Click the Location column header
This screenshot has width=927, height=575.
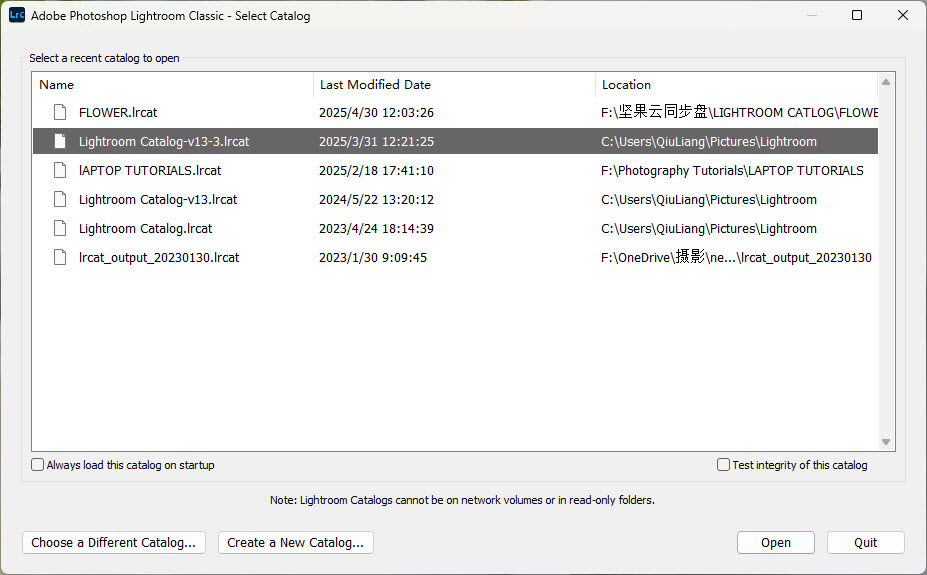click(x=737, y=85)
